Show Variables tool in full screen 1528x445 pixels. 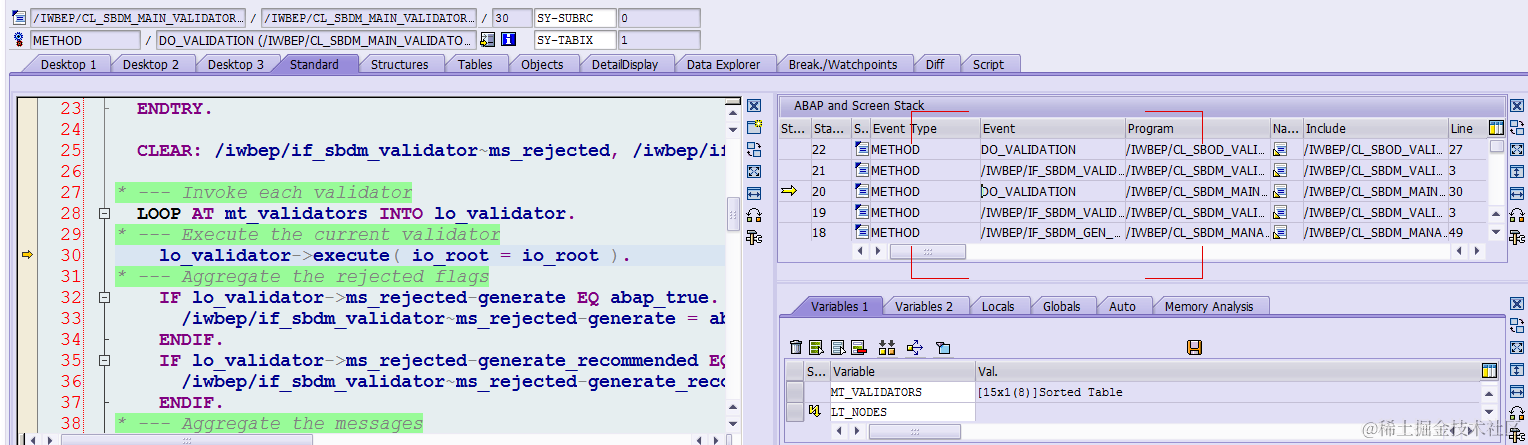click(x=1517, y=347)
